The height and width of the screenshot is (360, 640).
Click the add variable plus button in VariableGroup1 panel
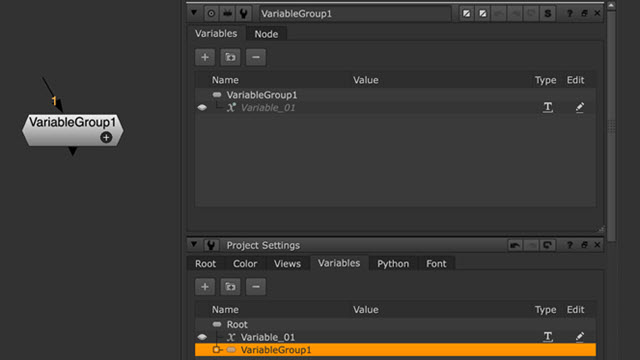(x=205, y=57)
